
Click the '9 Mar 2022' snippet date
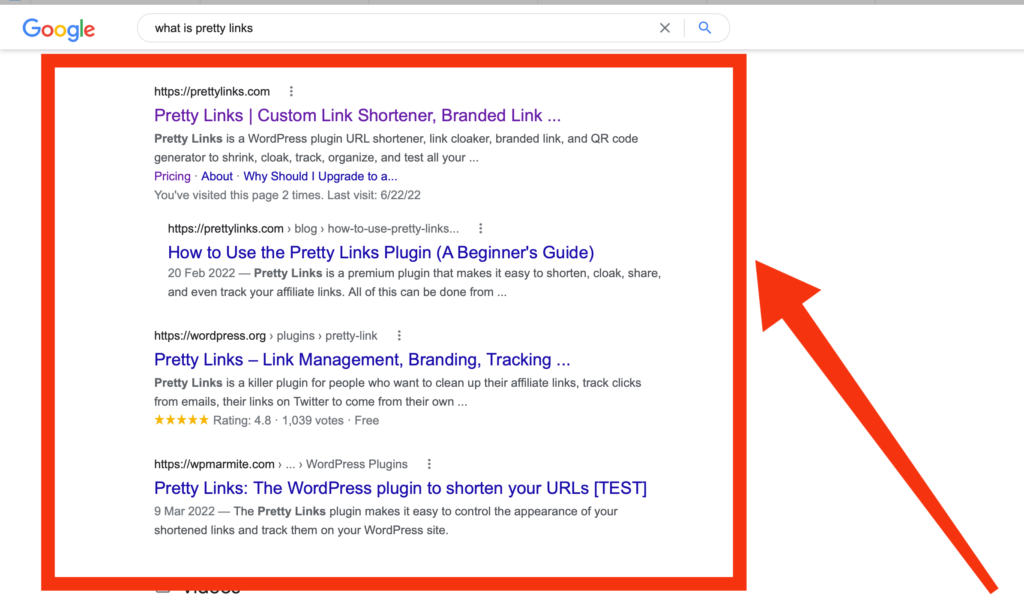184,511
